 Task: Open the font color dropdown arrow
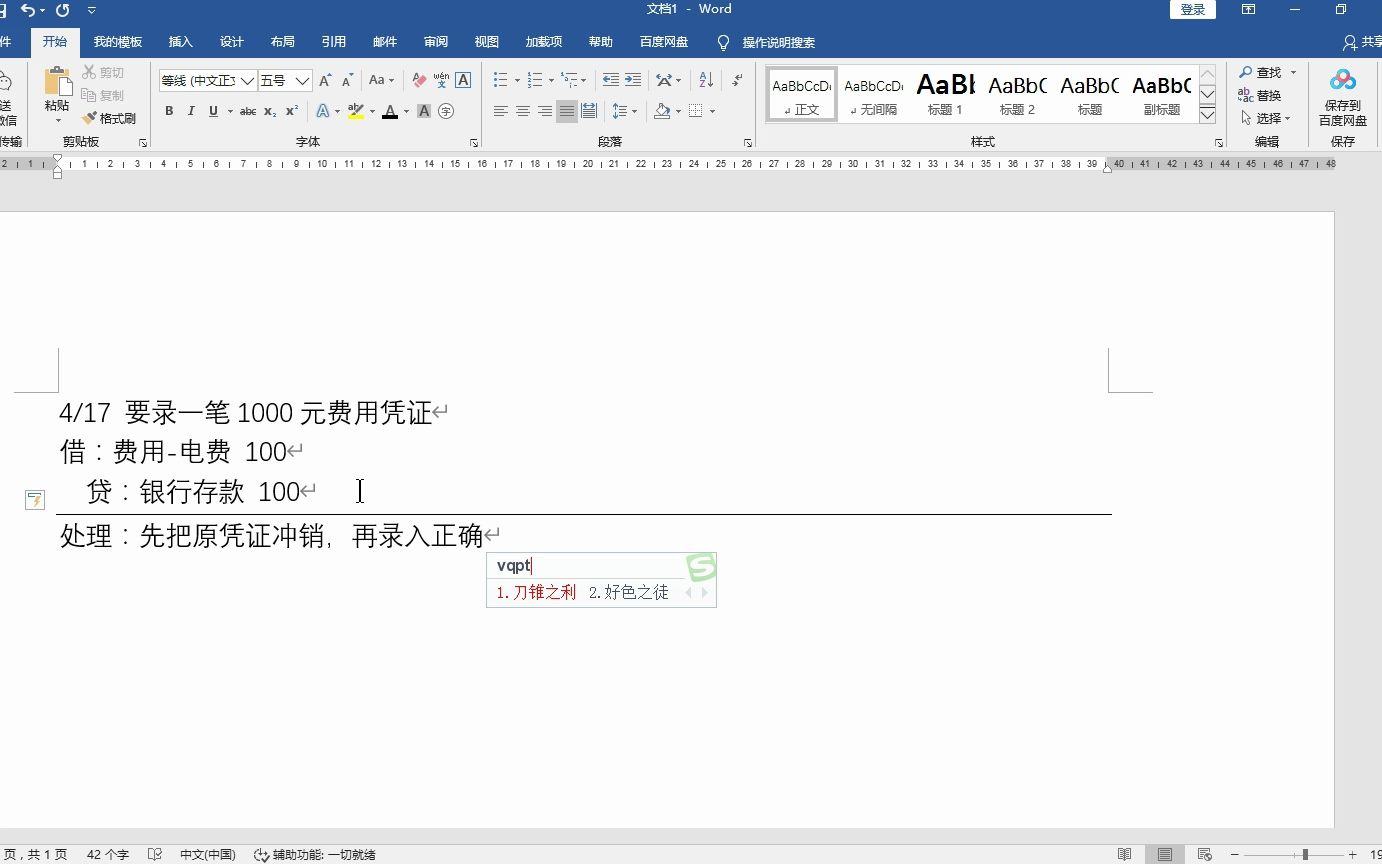click(406, 111)
